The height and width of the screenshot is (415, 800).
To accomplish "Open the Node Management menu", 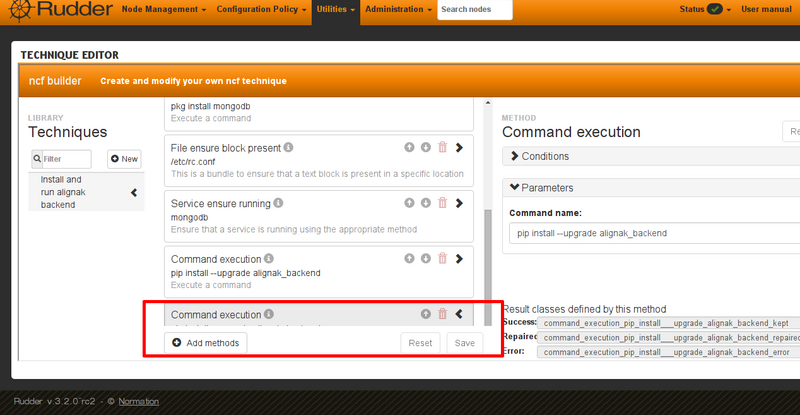I will 164,9.
